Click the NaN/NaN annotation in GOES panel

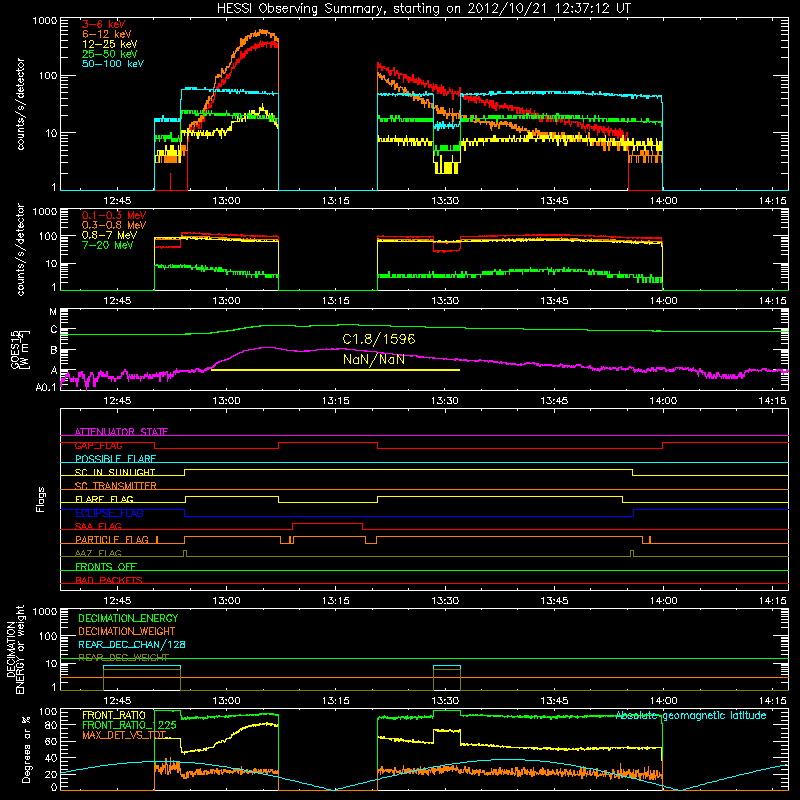[x=373, y=359]
